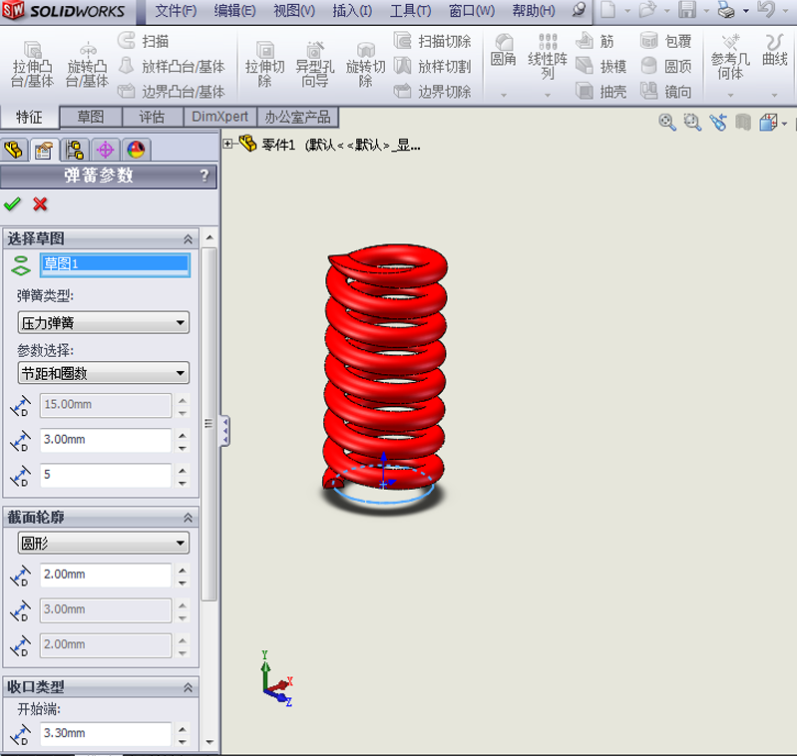Select the Linear Pattern (线性阵列) tool
Image resolution: width=797 pixels, height=756 pixels.
click(547, 56)
